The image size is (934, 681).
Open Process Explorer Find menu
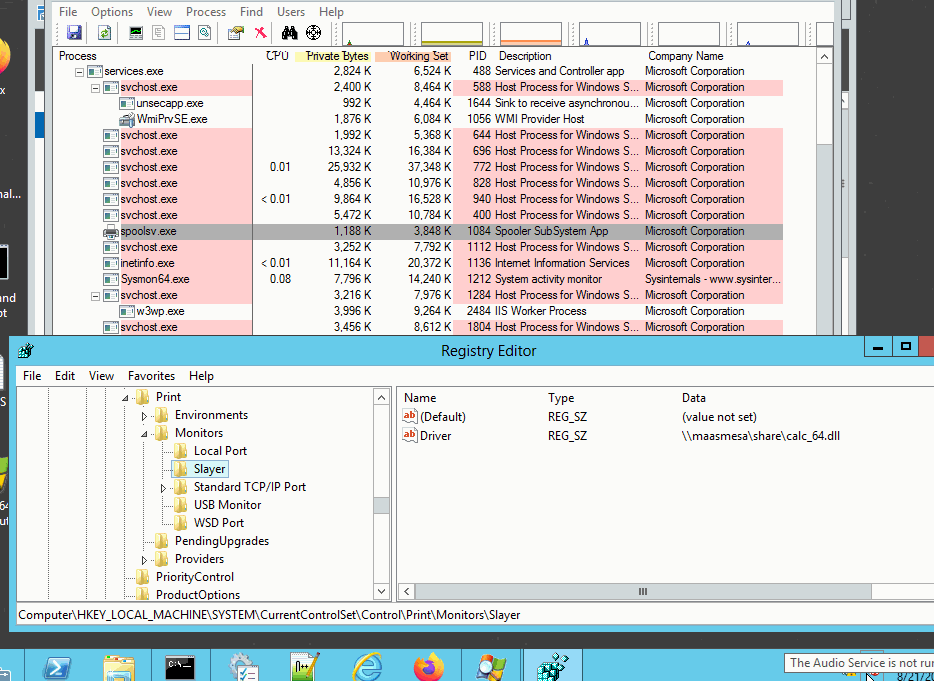click(251, 12)
